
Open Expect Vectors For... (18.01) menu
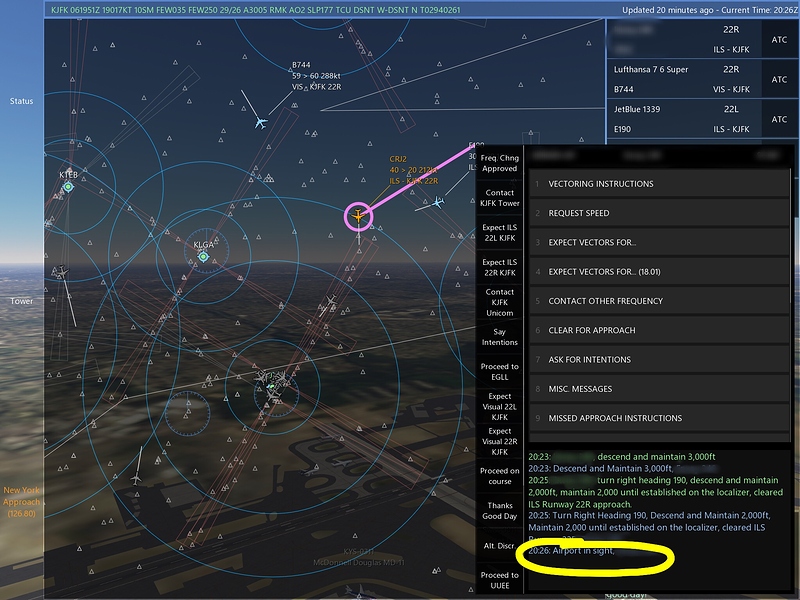(659, 271)
